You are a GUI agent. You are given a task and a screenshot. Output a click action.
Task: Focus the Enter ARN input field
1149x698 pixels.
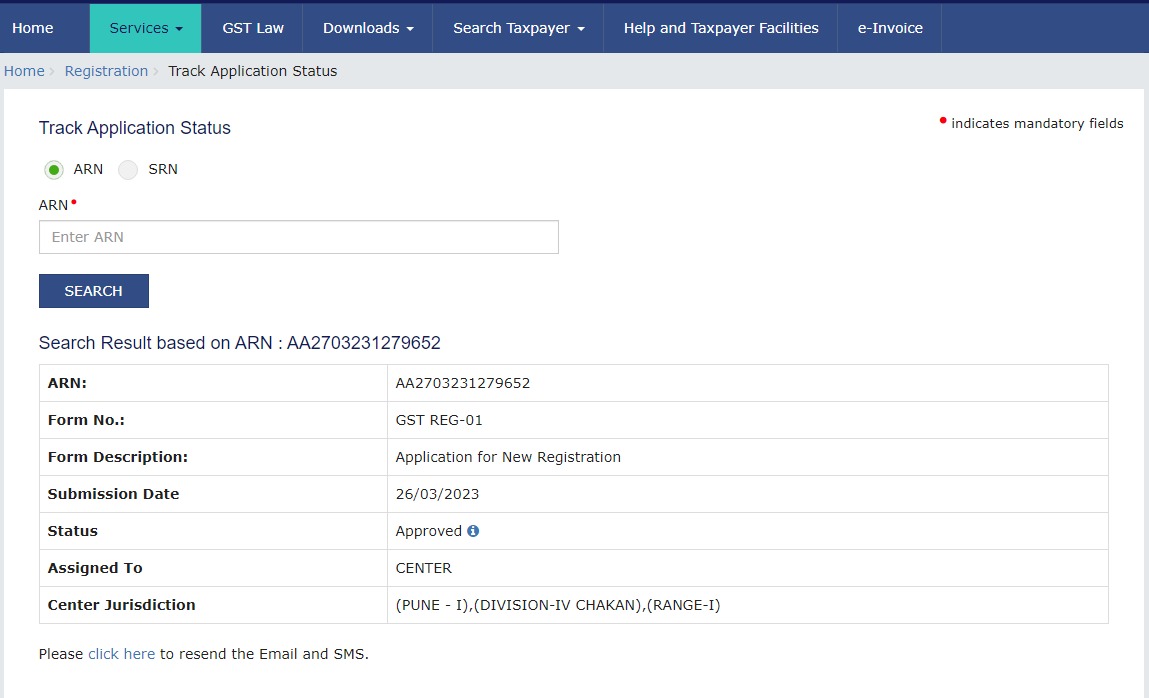coord(299,237)
